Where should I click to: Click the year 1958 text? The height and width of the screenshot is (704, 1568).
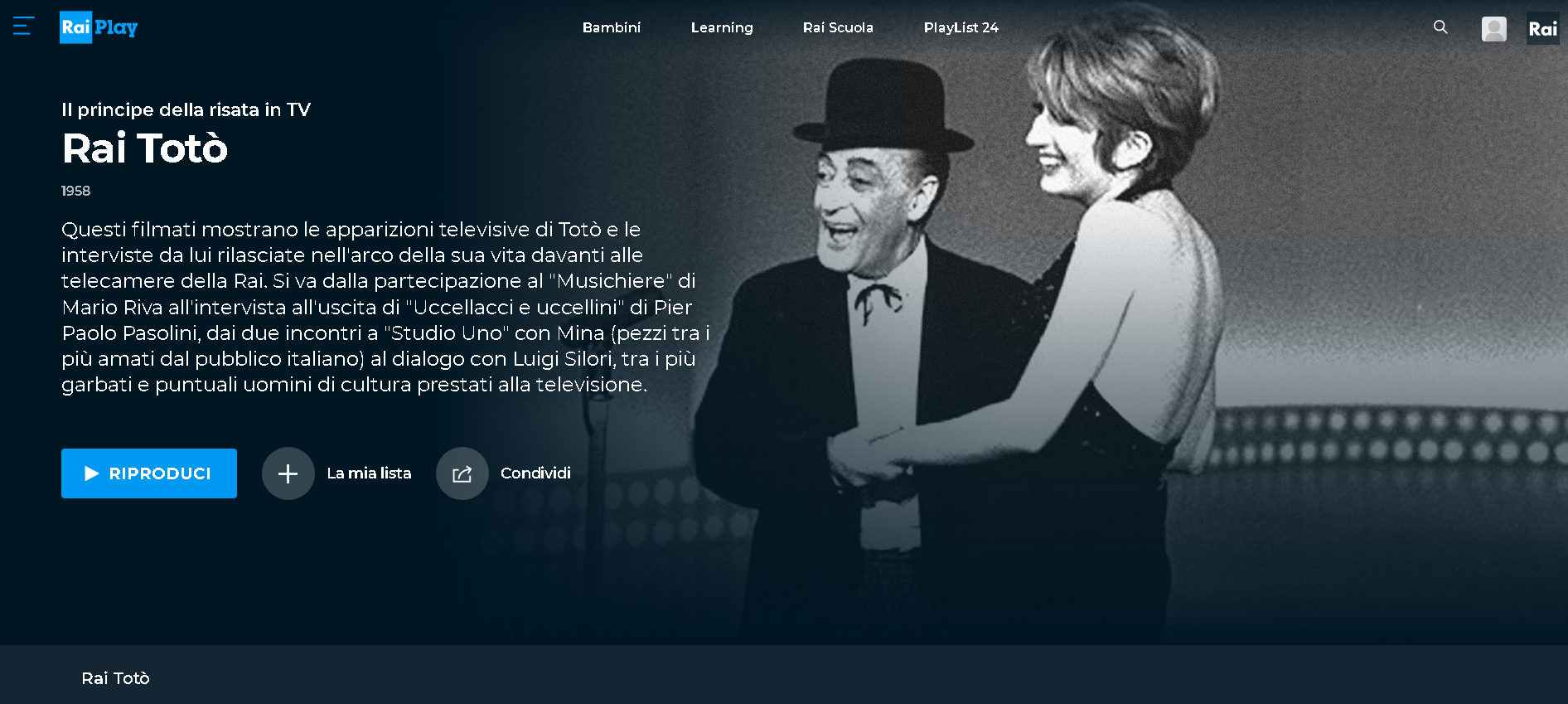click(x=75, y=191)
